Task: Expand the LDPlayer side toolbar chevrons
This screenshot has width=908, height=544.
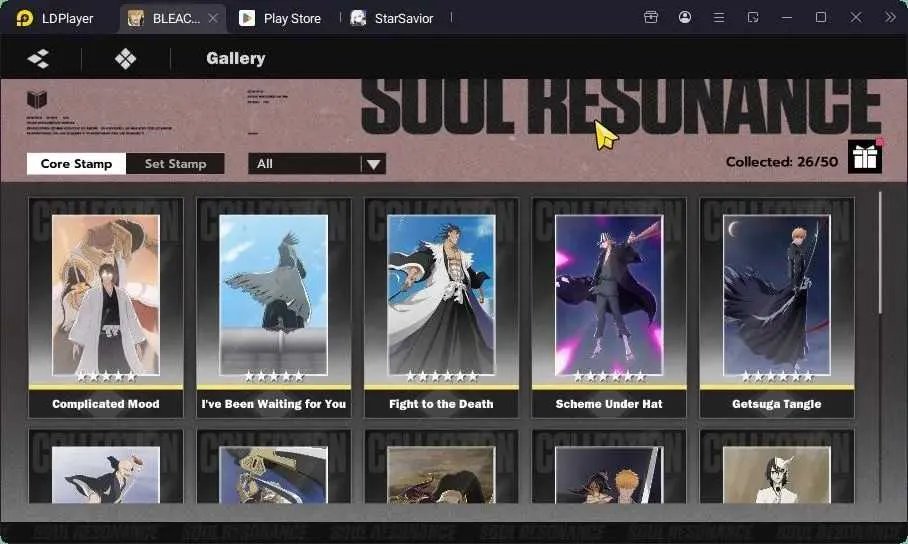Action: tap(889, 17)
